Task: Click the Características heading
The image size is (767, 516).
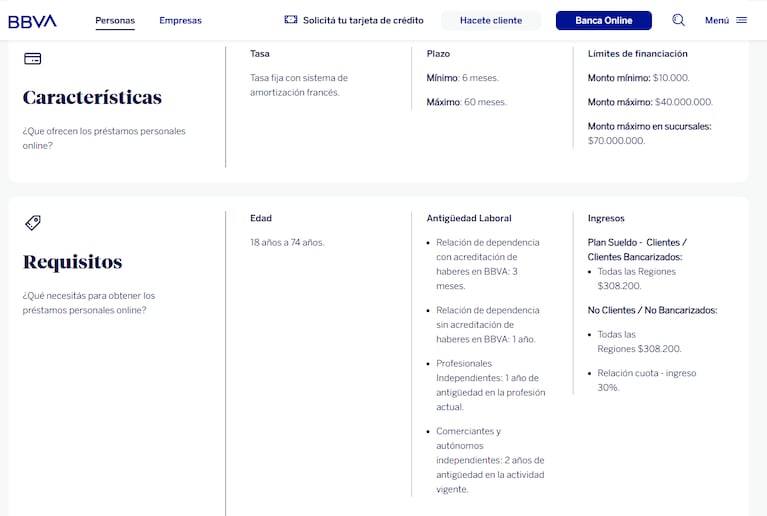Action: 92,98
